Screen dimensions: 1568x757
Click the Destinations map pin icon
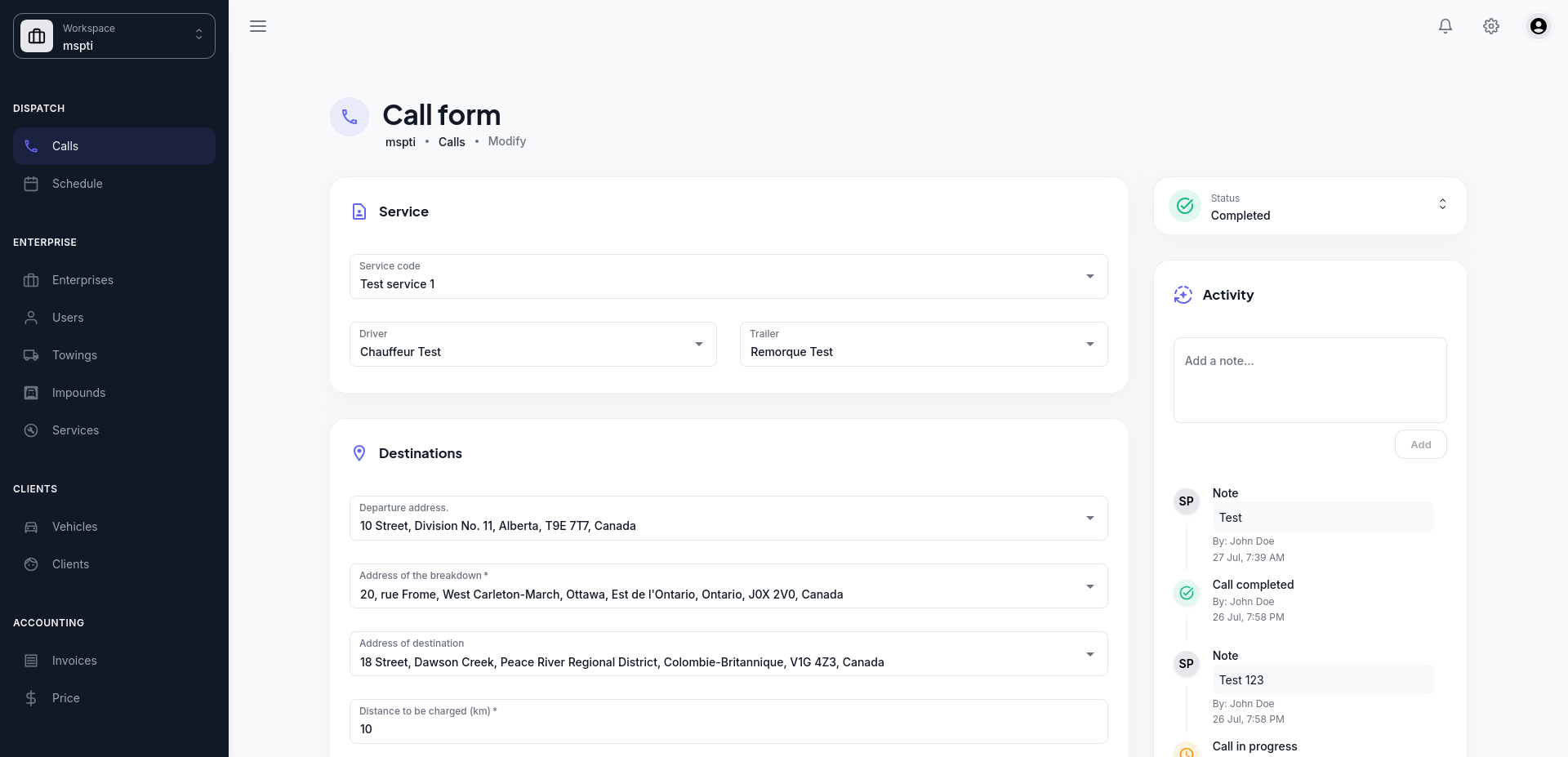[x=359, y=453]
